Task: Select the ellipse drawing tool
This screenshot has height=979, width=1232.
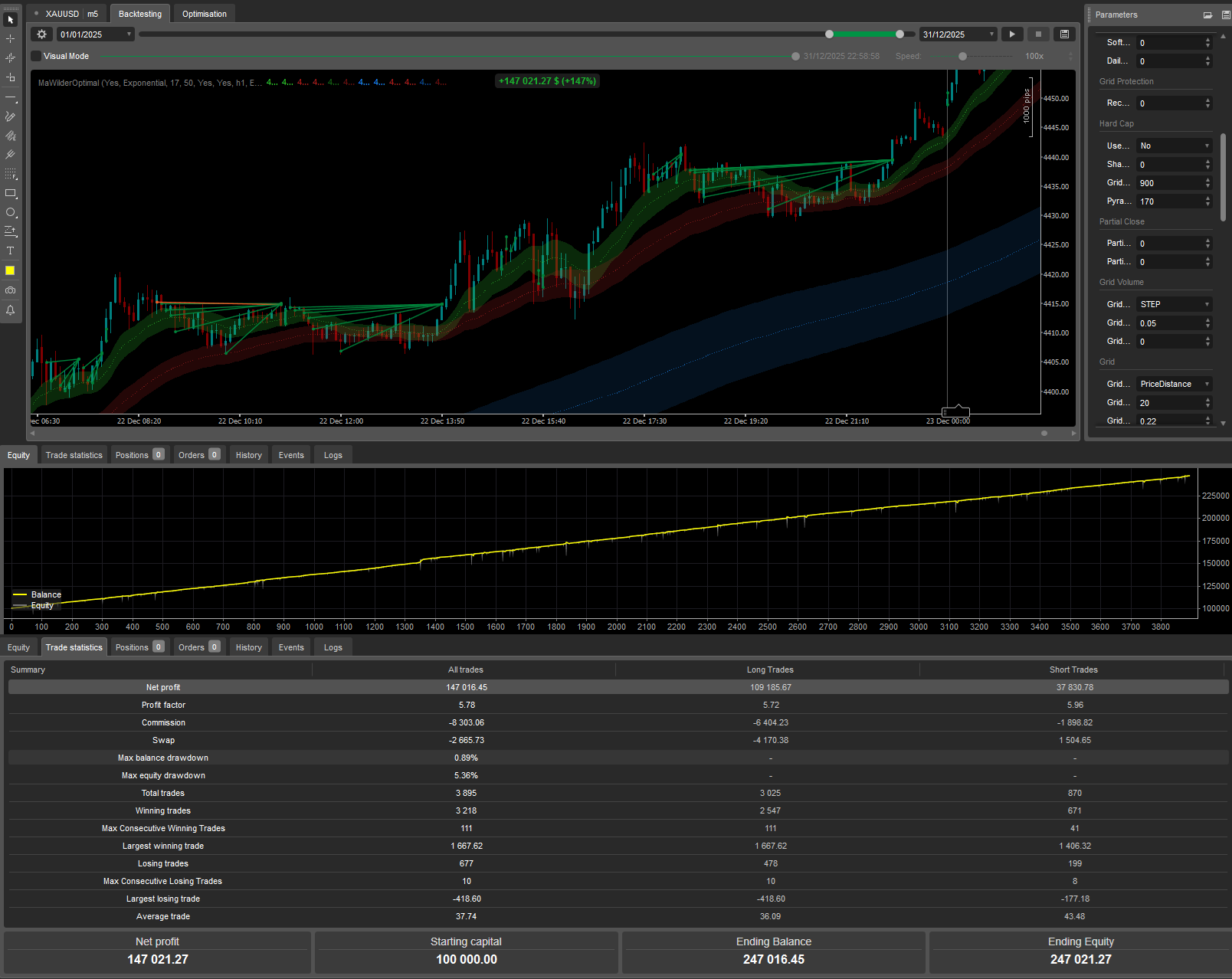Action: (11, 213)
